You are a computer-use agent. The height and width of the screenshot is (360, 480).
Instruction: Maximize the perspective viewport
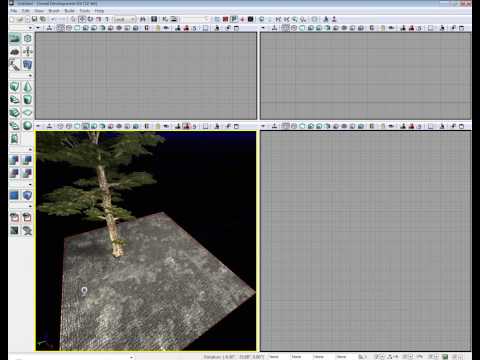click(x=236, y=126)
